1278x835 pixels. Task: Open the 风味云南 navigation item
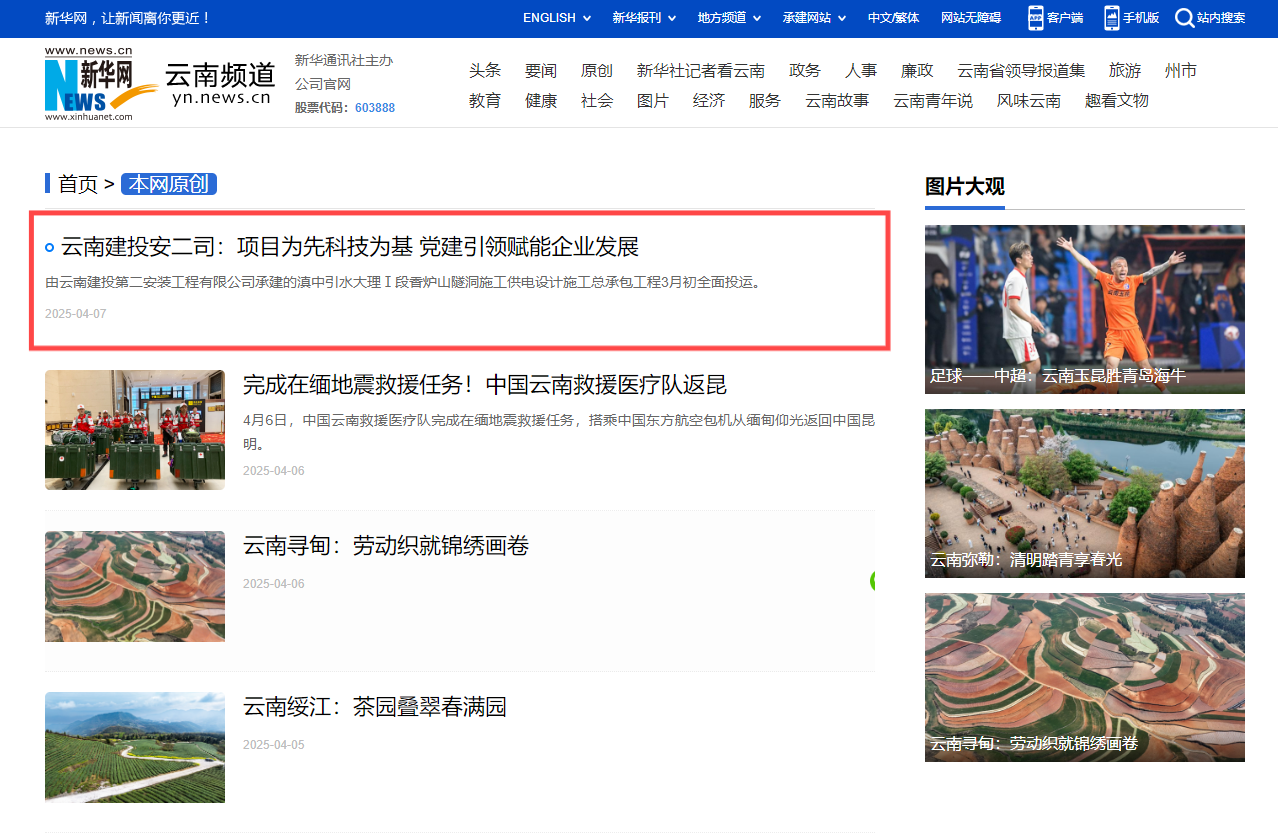tap(1029, 101)
